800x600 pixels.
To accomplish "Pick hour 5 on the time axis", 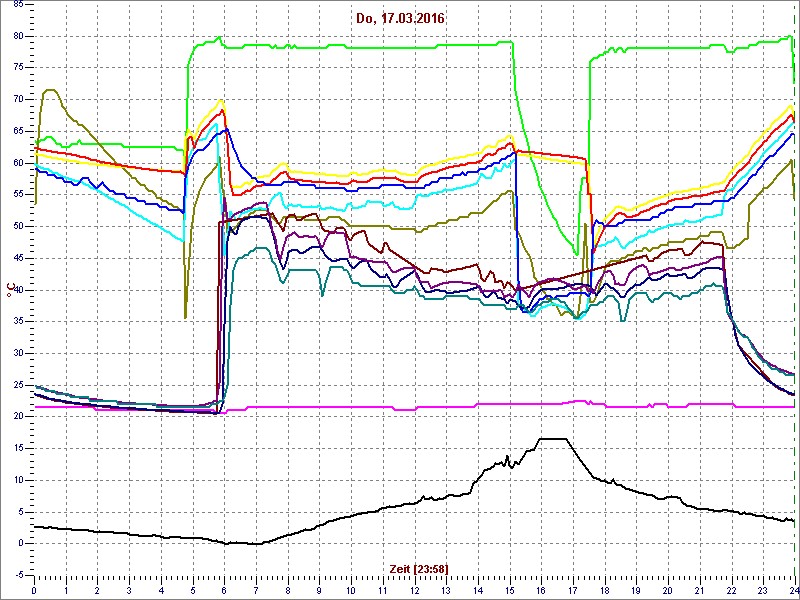I will point(192,590).
